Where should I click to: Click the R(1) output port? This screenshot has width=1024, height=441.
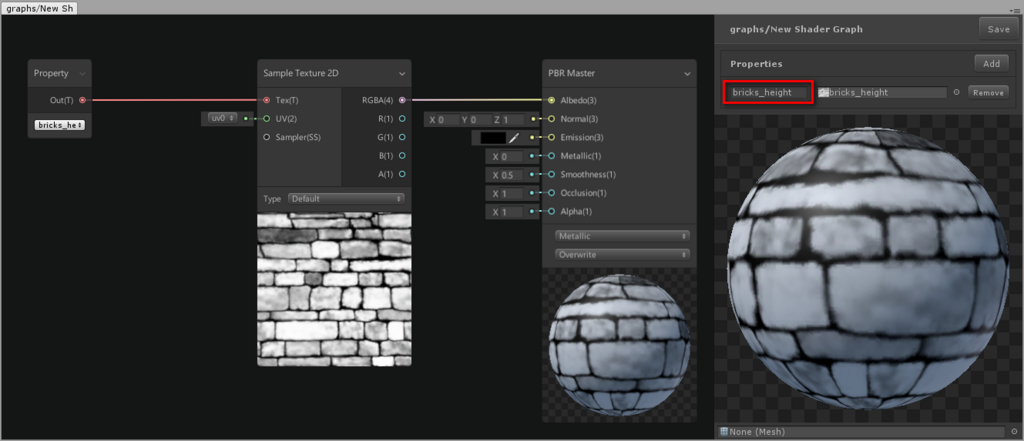(x=402, y=119)
